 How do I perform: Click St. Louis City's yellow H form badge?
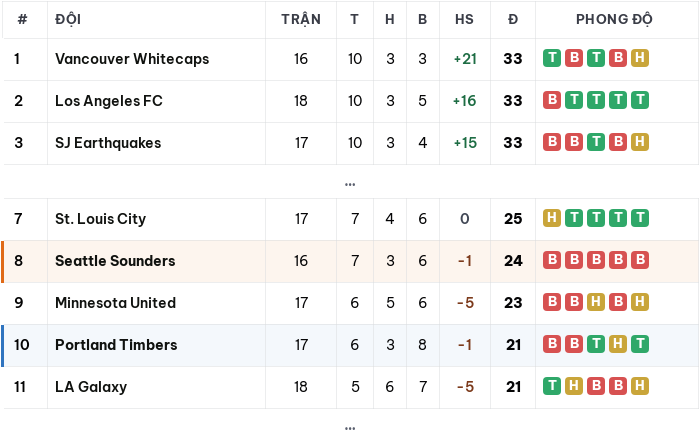coord(552,218)
